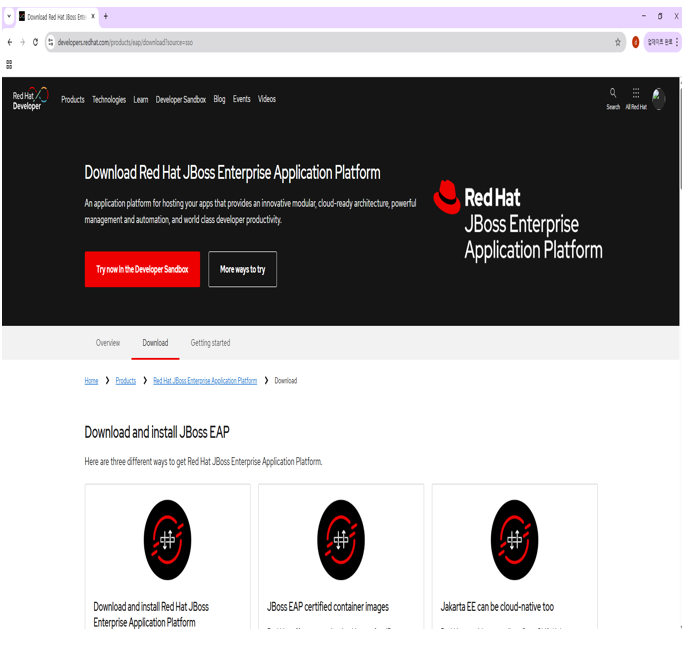Click the Download breadcrumb current page text
This screenshot has width=682, height=659.
pos(286,381)
